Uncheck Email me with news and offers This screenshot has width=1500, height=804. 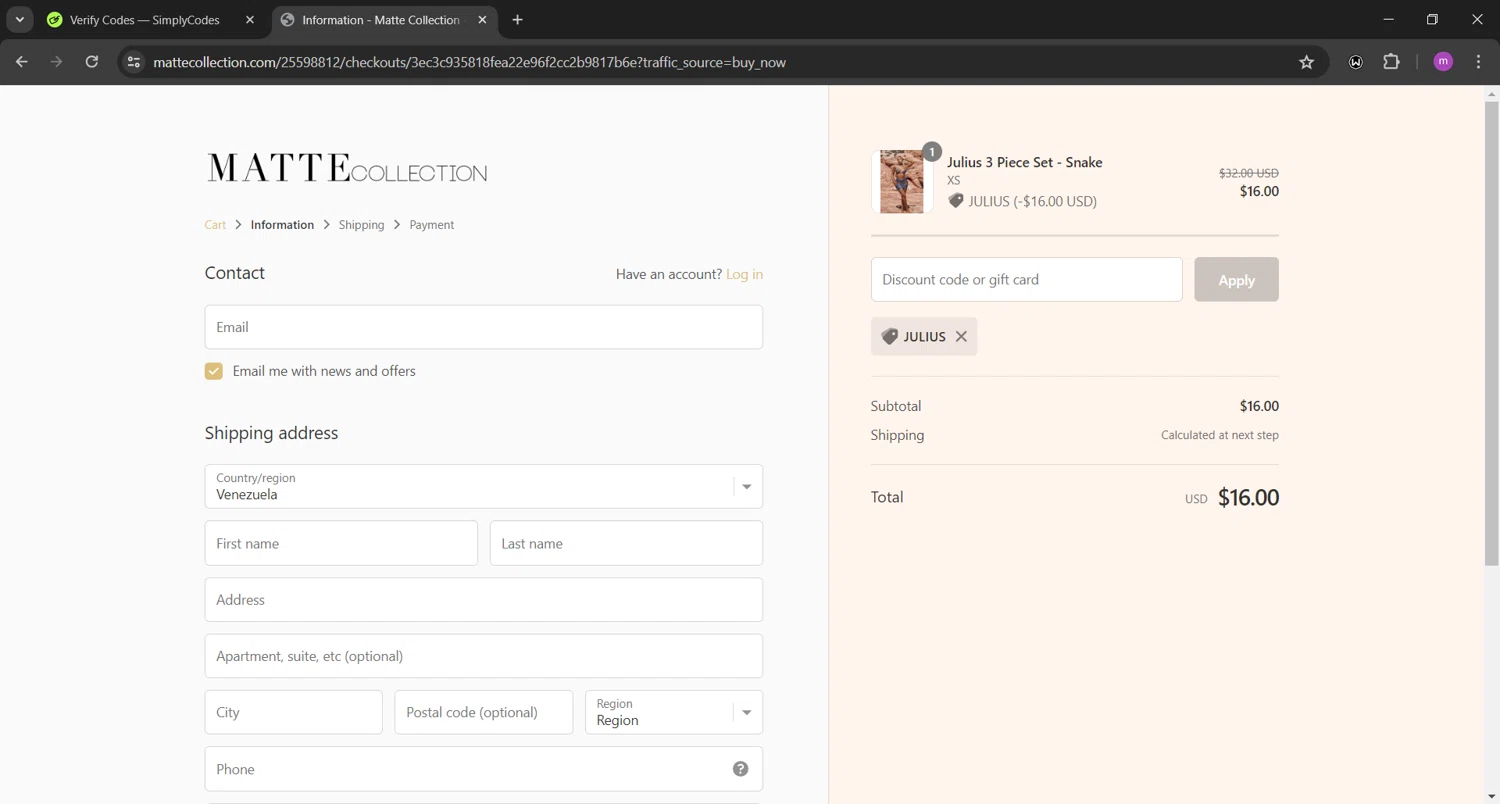[214, 371]
